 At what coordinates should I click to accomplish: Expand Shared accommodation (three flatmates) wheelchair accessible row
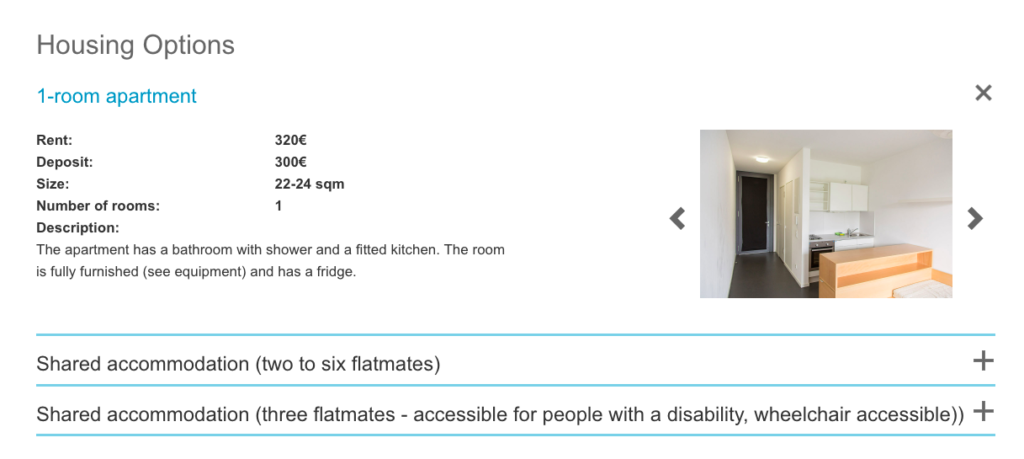tap(499, 414)
